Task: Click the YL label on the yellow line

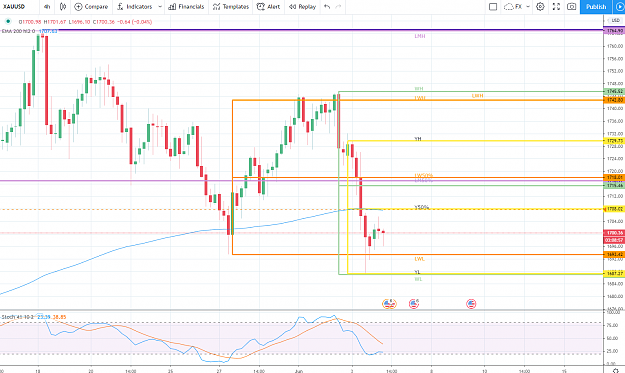Action: click(x=417, y=272)
